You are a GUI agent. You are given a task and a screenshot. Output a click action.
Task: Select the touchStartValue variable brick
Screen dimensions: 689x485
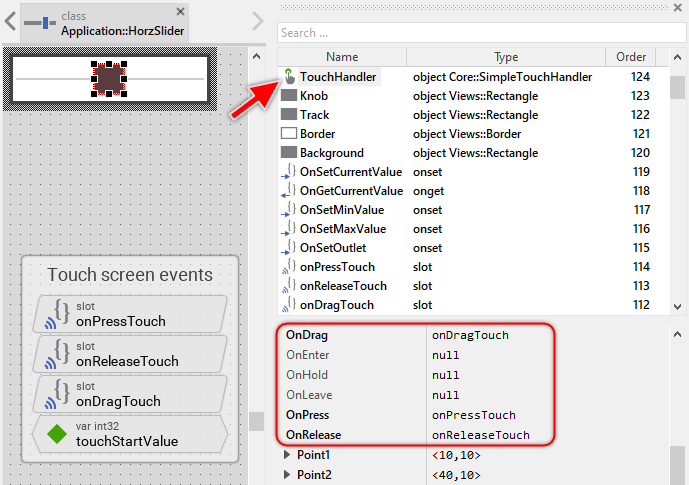pyautogui.click(x=130, y=434)
